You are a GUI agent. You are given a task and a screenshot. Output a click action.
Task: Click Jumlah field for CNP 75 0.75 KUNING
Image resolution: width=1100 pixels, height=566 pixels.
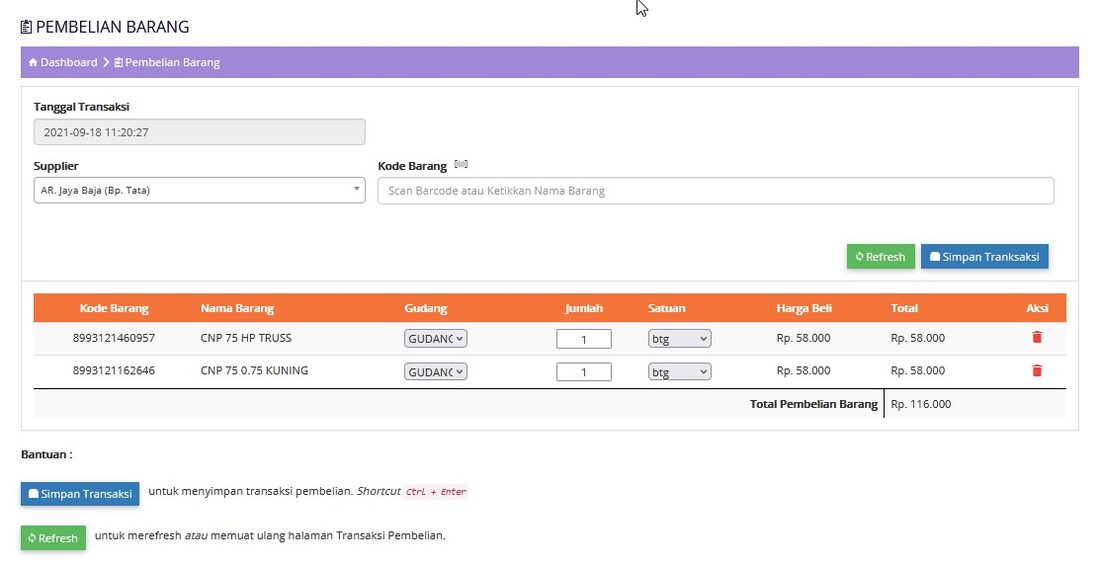point(584,372)
